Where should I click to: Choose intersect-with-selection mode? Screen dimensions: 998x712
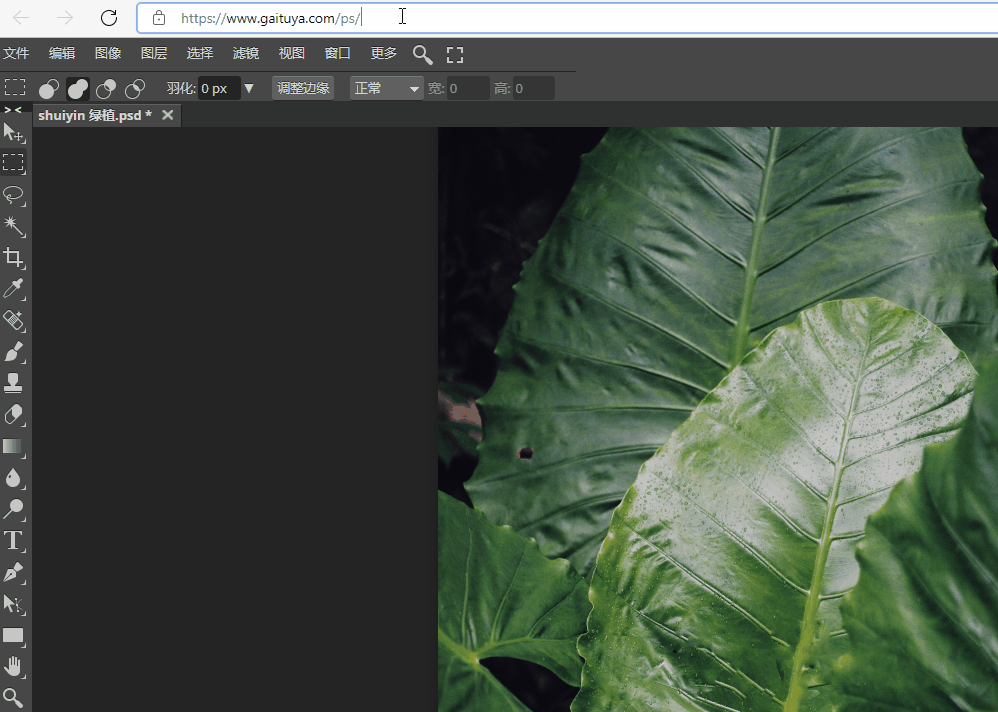[135, 89]
